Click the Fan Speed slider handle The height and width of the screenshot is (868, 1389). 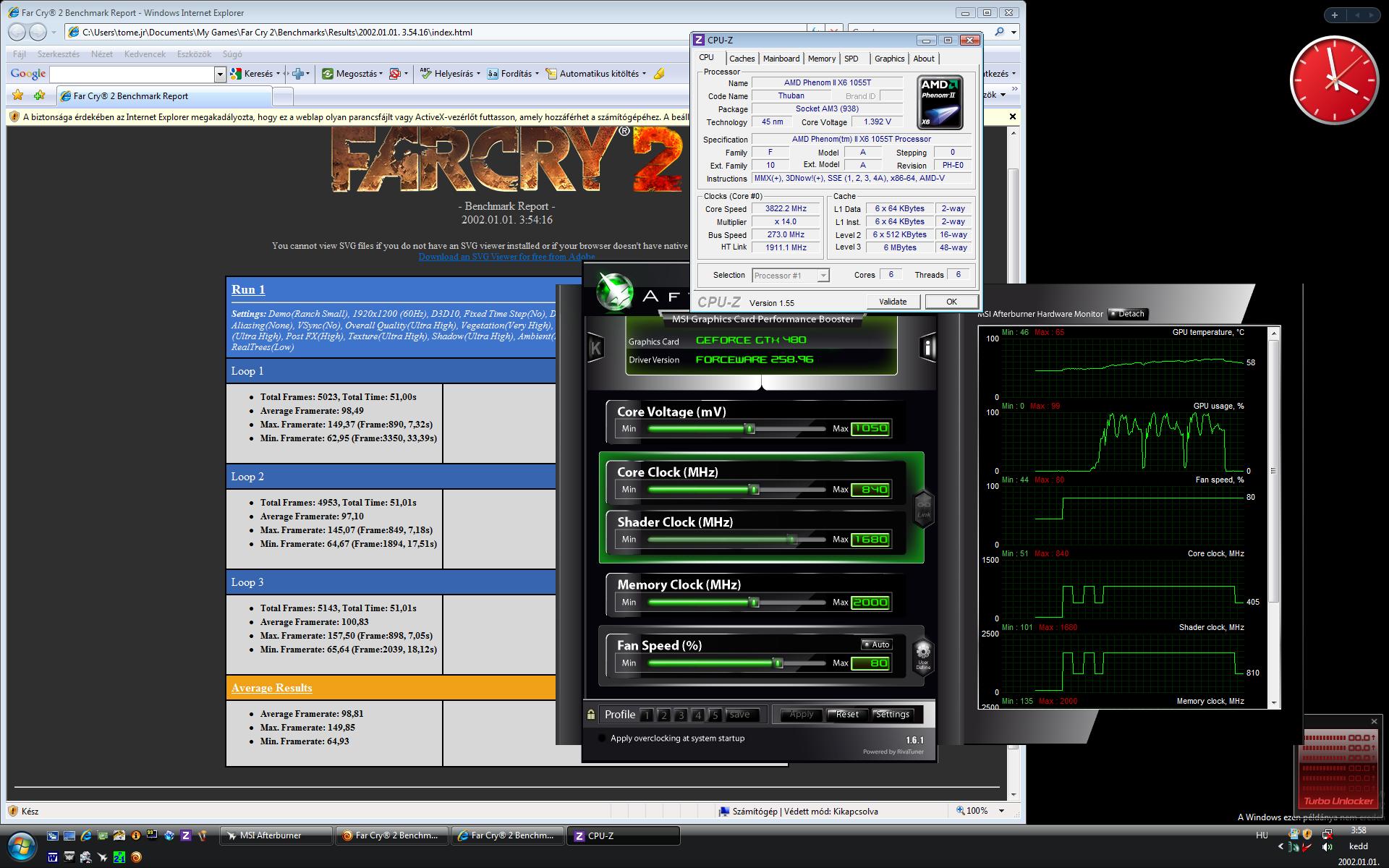pos(778,663)
